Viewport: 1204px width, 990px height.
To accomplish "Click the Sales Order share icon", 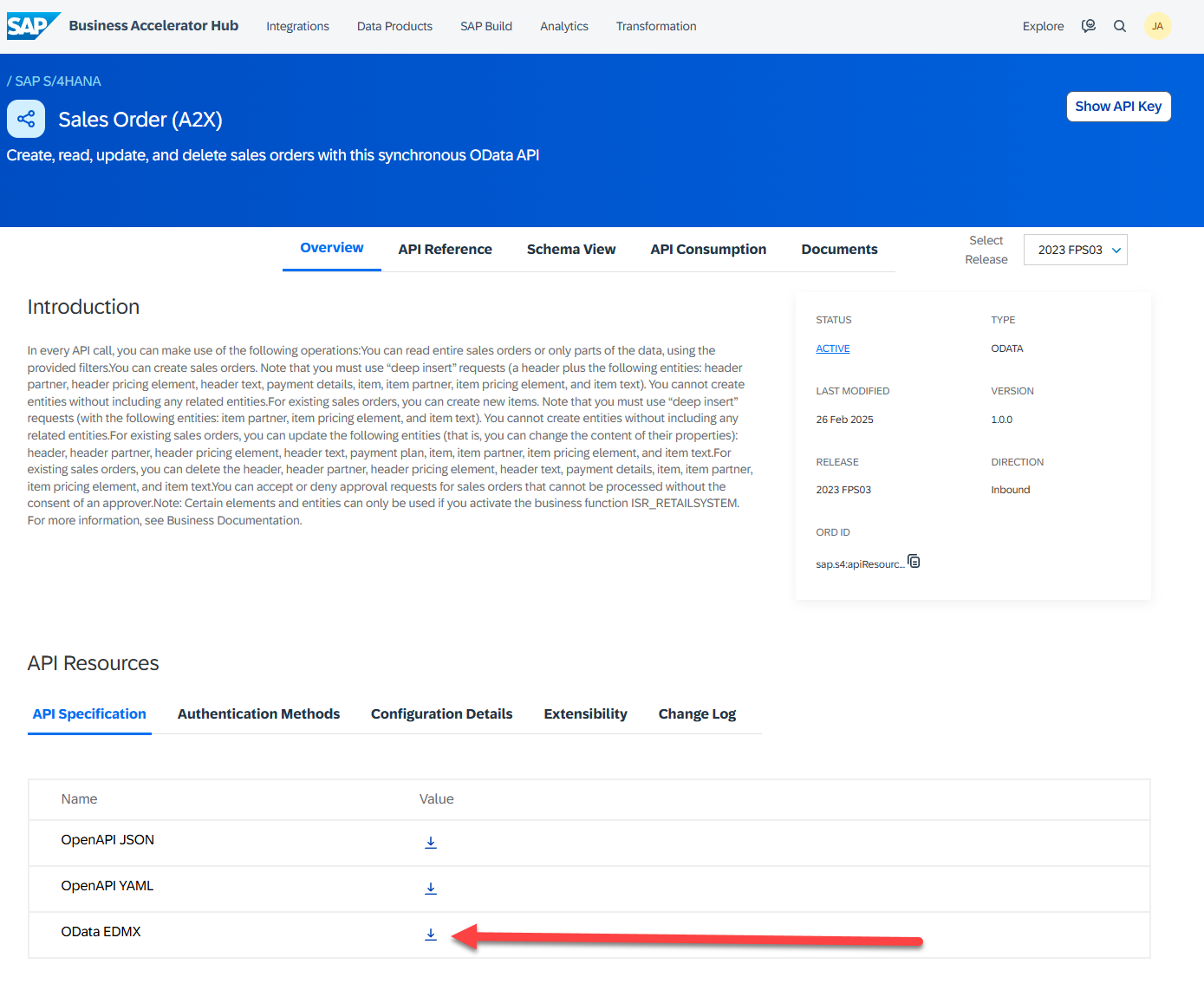I will tap(26, 120).
